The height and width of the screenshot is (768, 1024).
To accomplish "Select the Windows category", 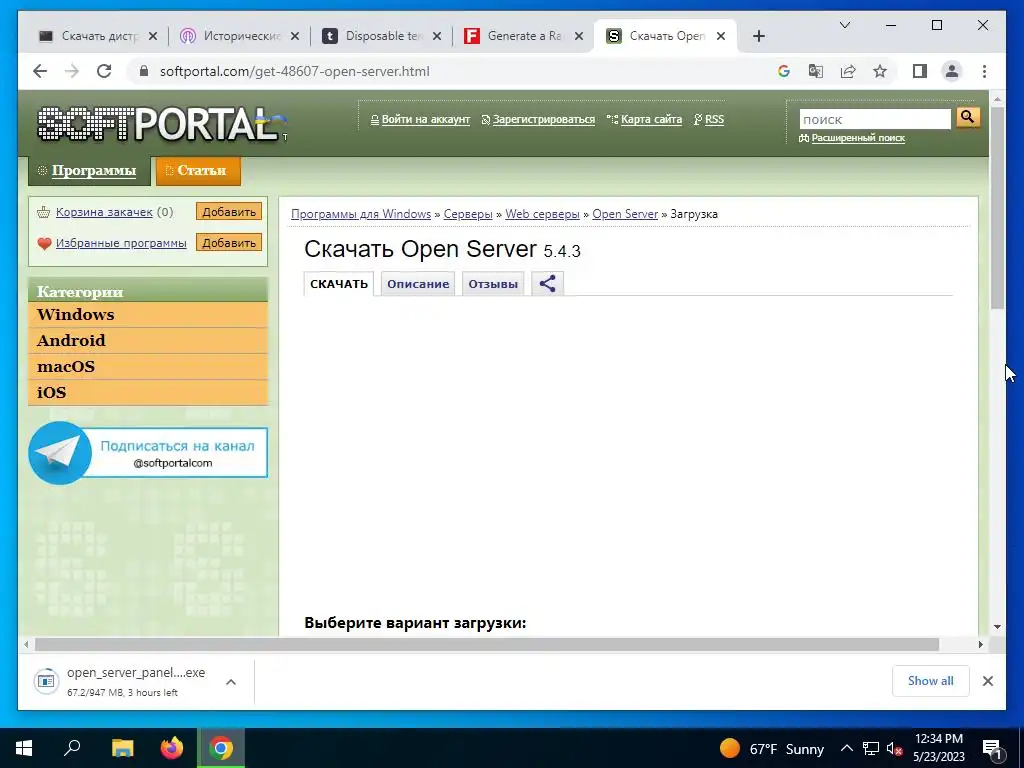I will [x=148, y=315].
